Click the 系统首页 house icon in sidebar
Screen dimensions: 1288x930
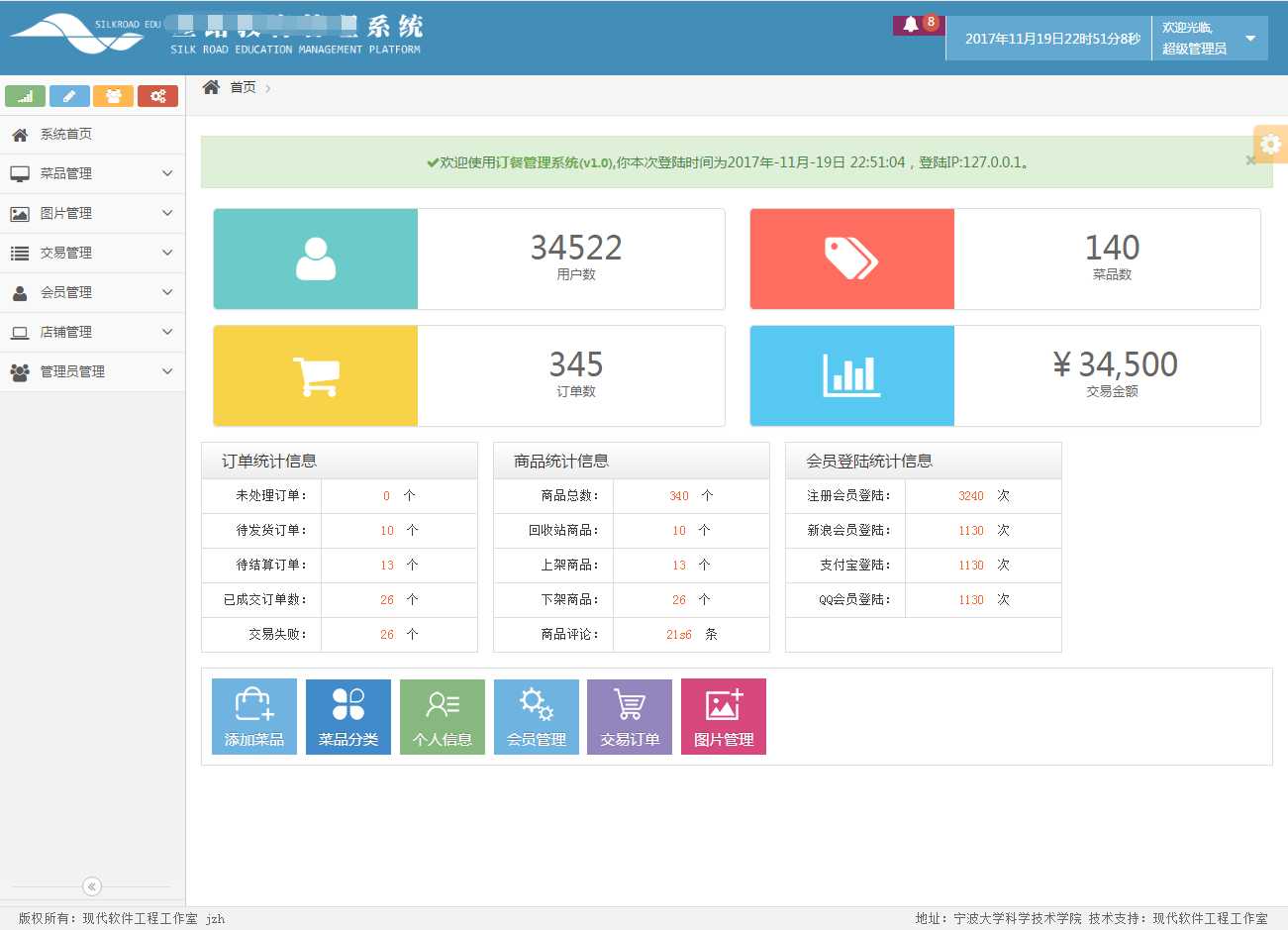(x=20, y=135)
